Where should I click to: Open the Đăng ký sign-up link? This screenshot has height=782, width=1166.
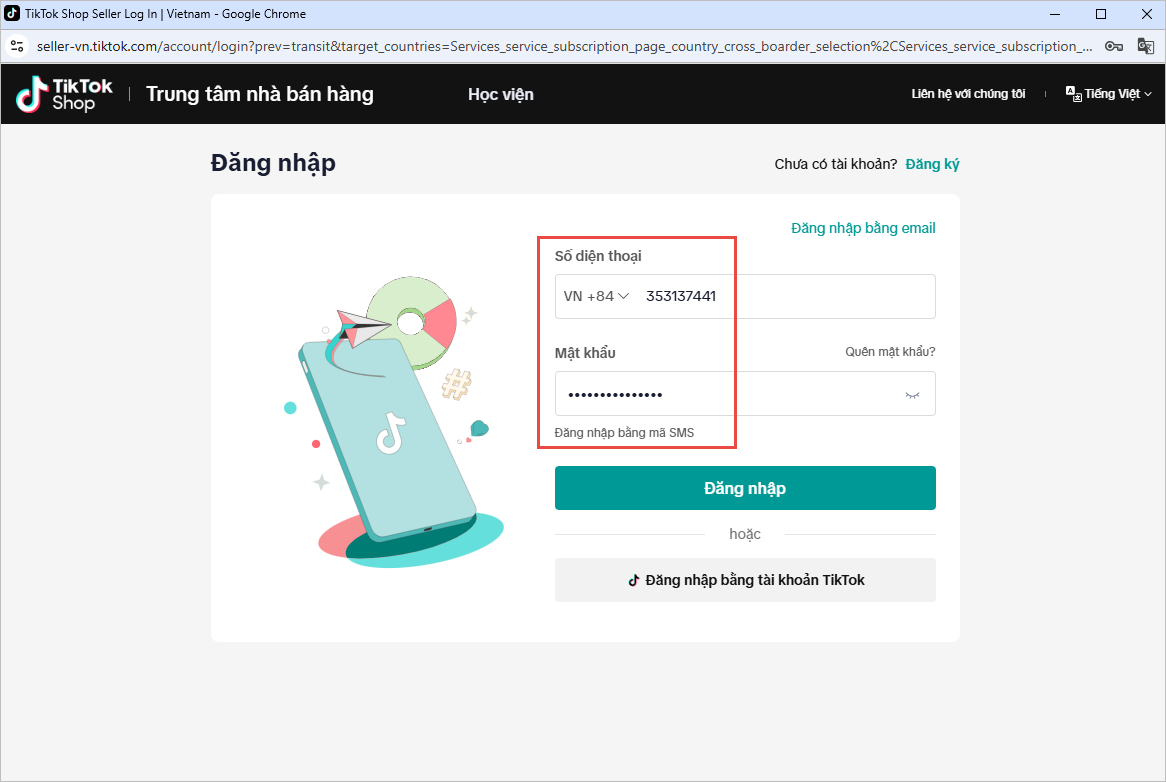pyautogui.click(x=932, y=164)
